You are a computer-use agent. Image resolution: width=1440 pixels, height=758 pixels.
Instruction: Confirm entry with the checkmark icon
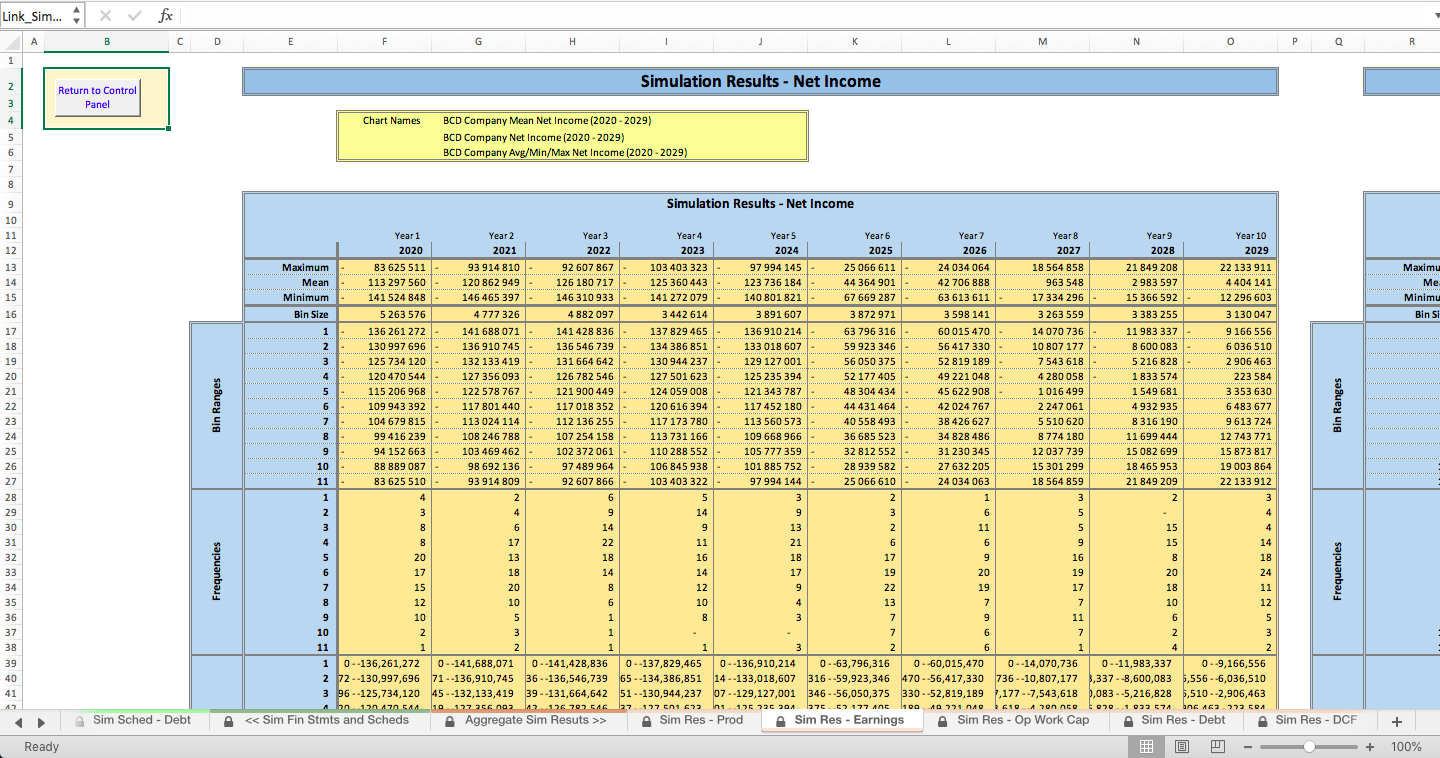[135, 16]
